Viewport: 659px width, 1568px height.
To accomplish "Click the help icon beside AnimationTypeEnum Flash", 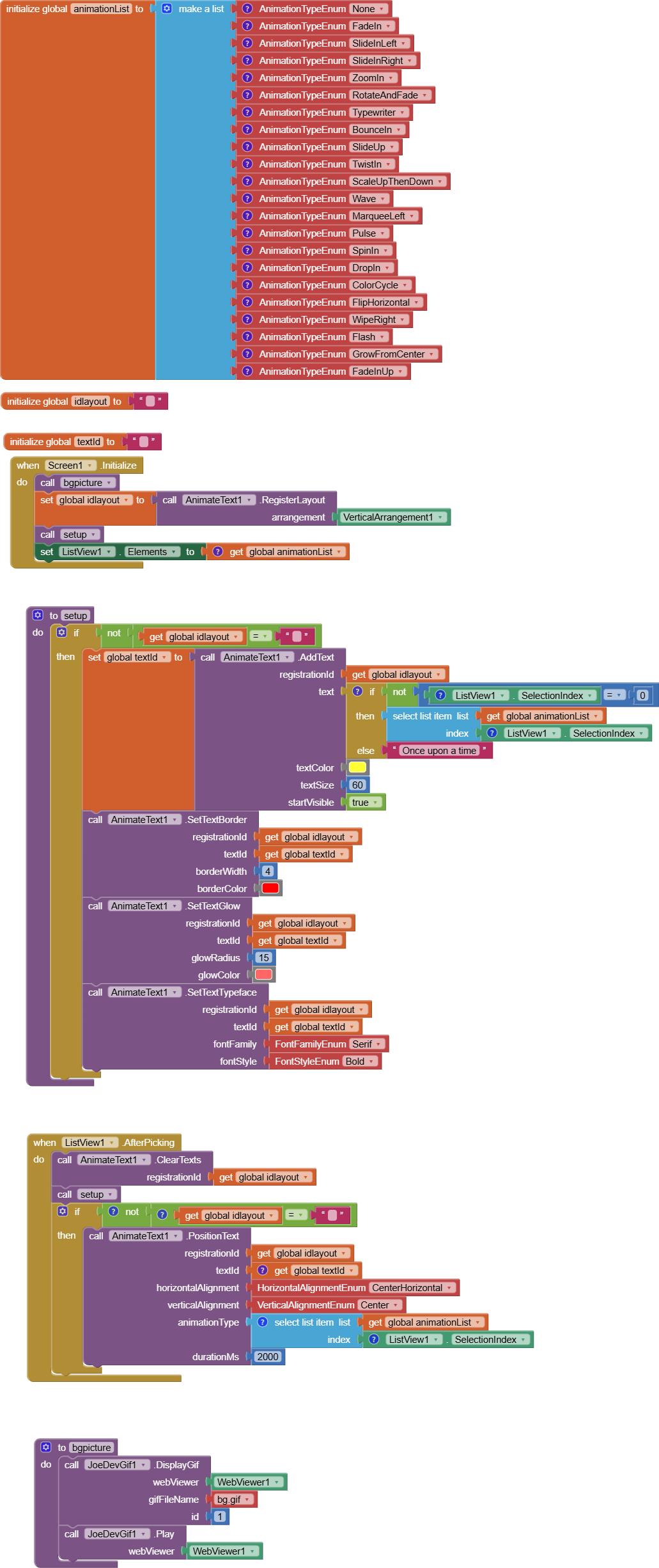I will (247, 337).
